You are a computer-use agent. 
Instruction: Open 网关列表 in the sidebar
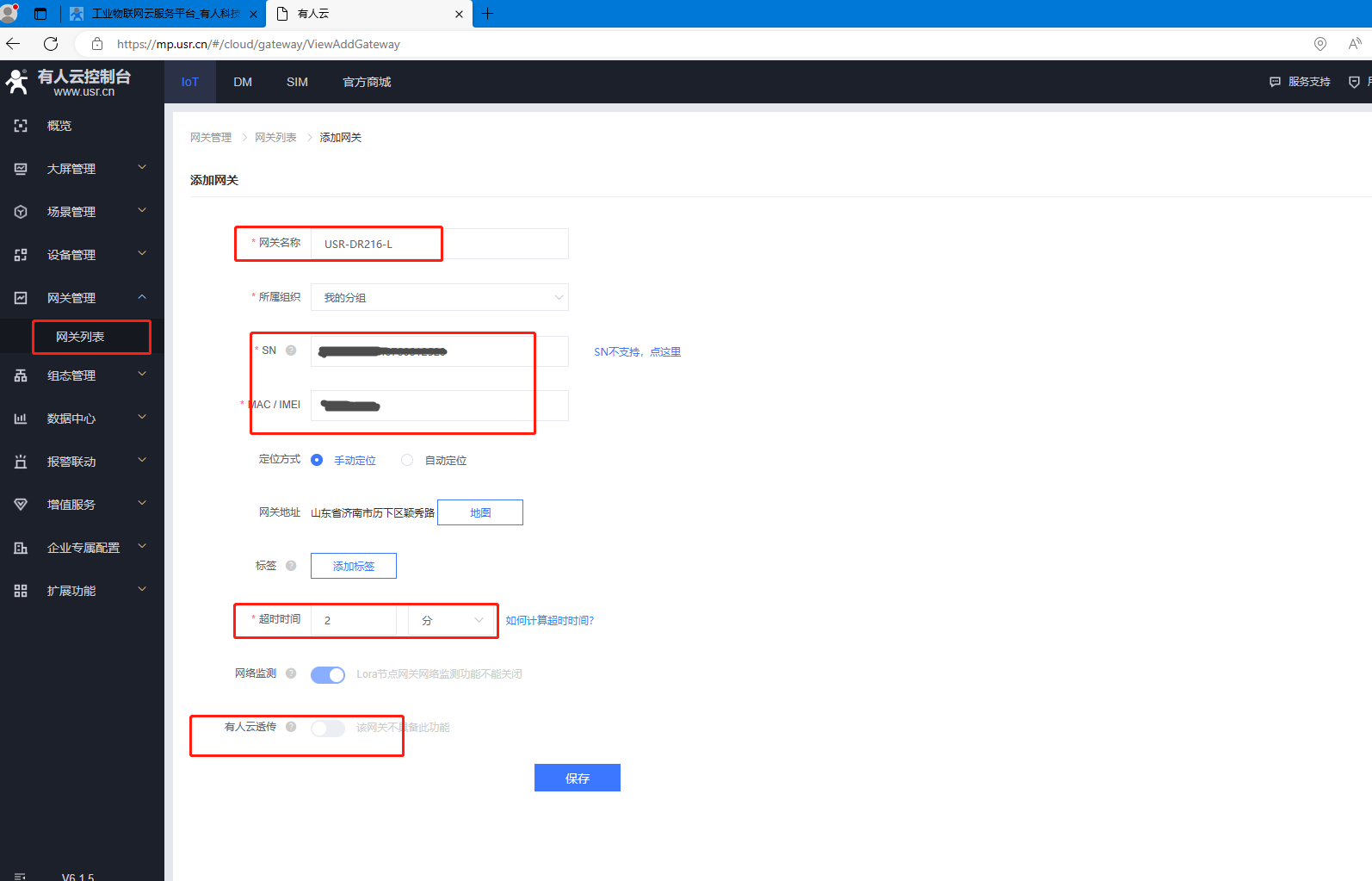point(80,337)
